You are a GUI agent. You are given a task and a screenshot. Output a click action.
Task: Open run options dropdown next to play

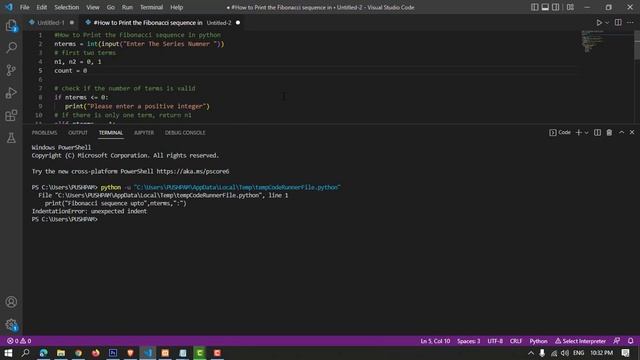607,23
